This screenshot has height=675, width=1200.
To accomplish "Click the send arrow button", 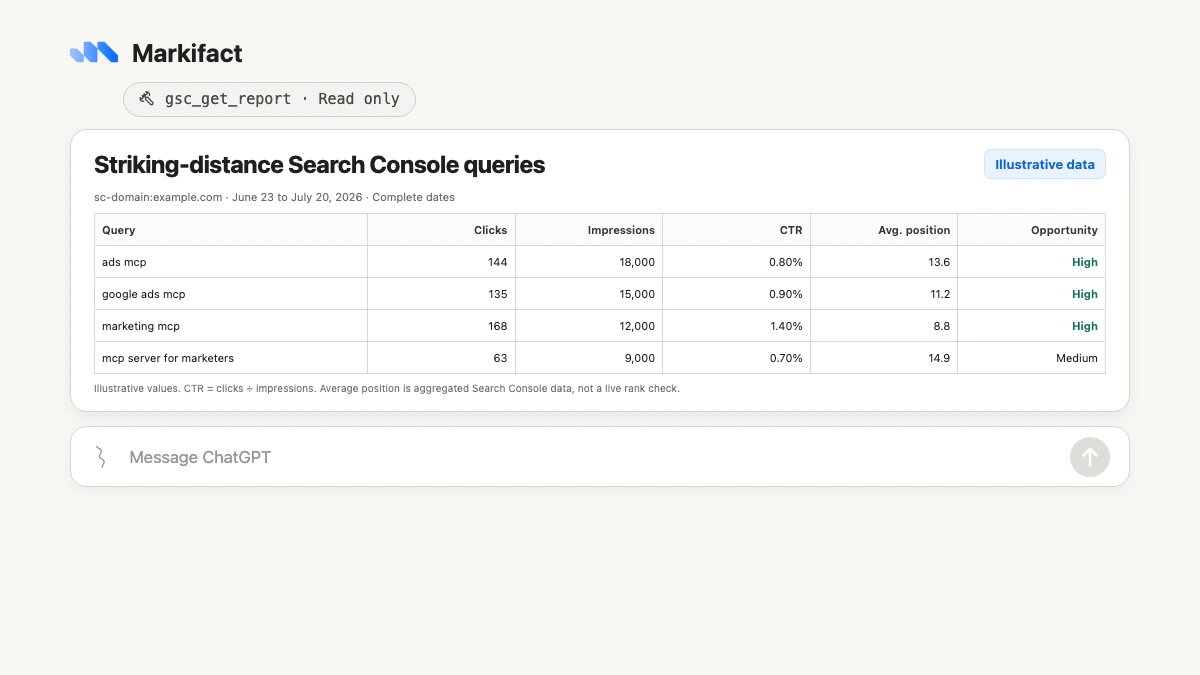I will click(x=1090, y=457).
